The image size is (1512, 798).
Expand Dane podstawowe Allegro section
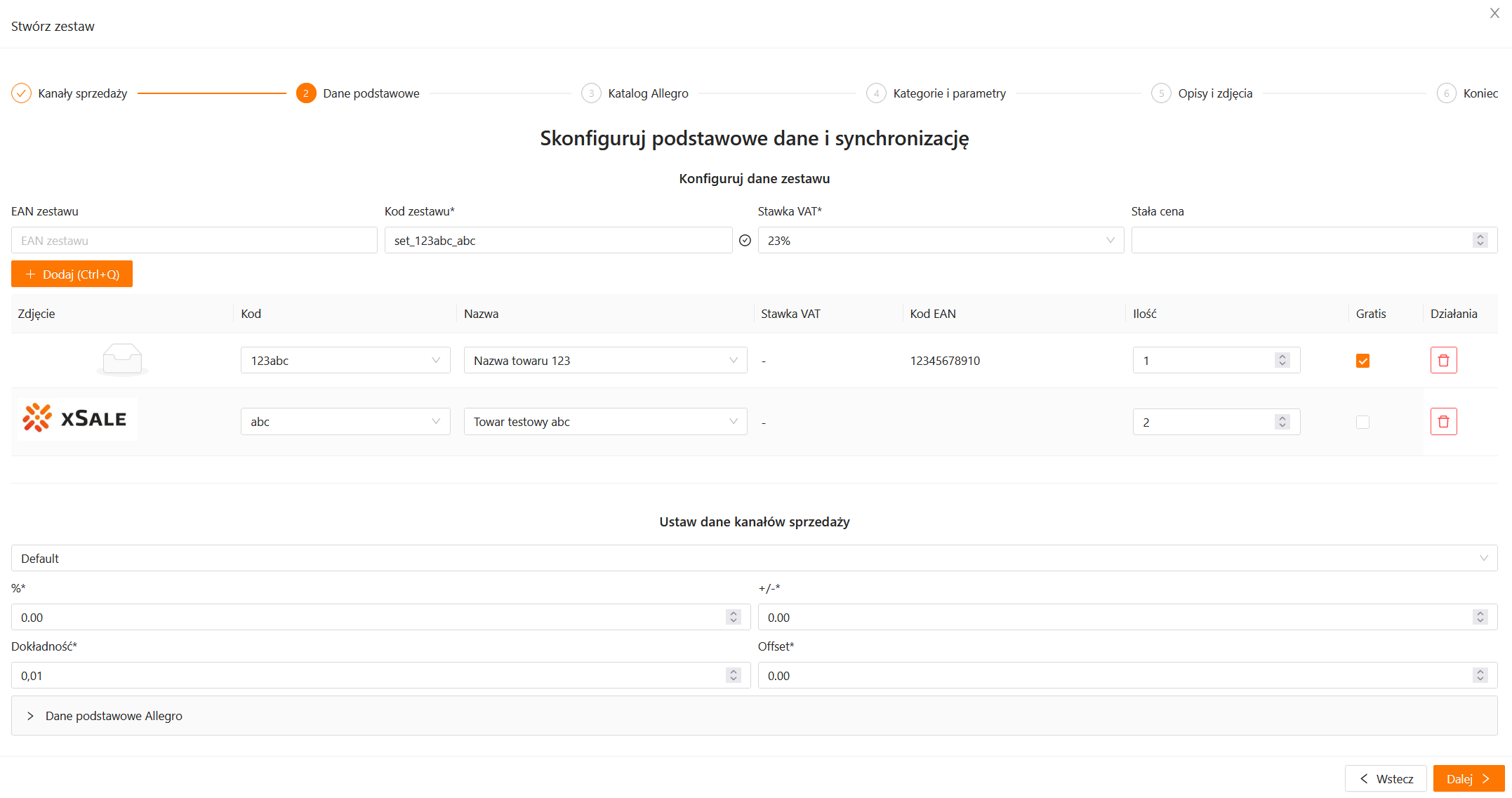(x=114, y=716)
